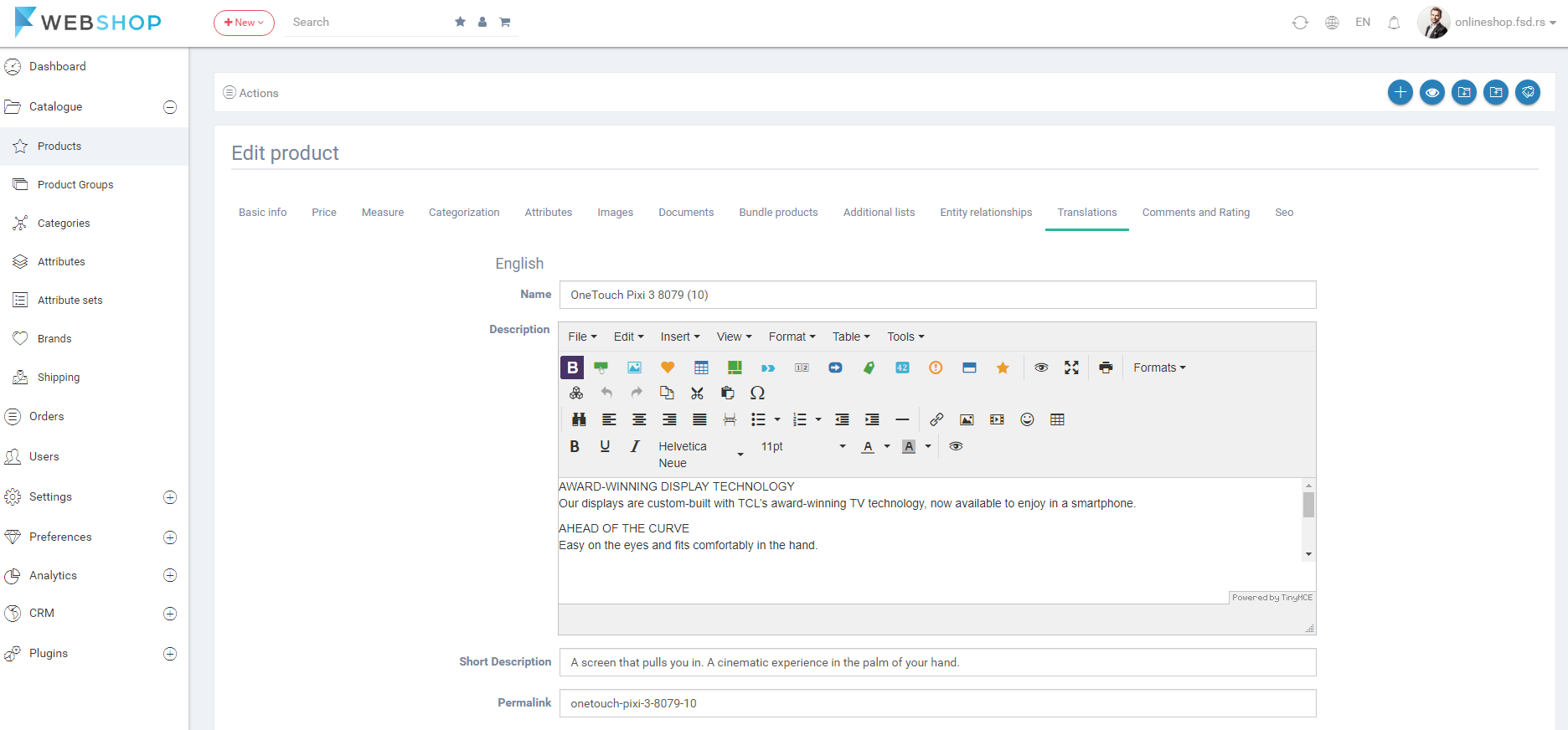This screenshot has width=1568, height=730.
Task: Center-align the description text
Action: pos(639,419)
